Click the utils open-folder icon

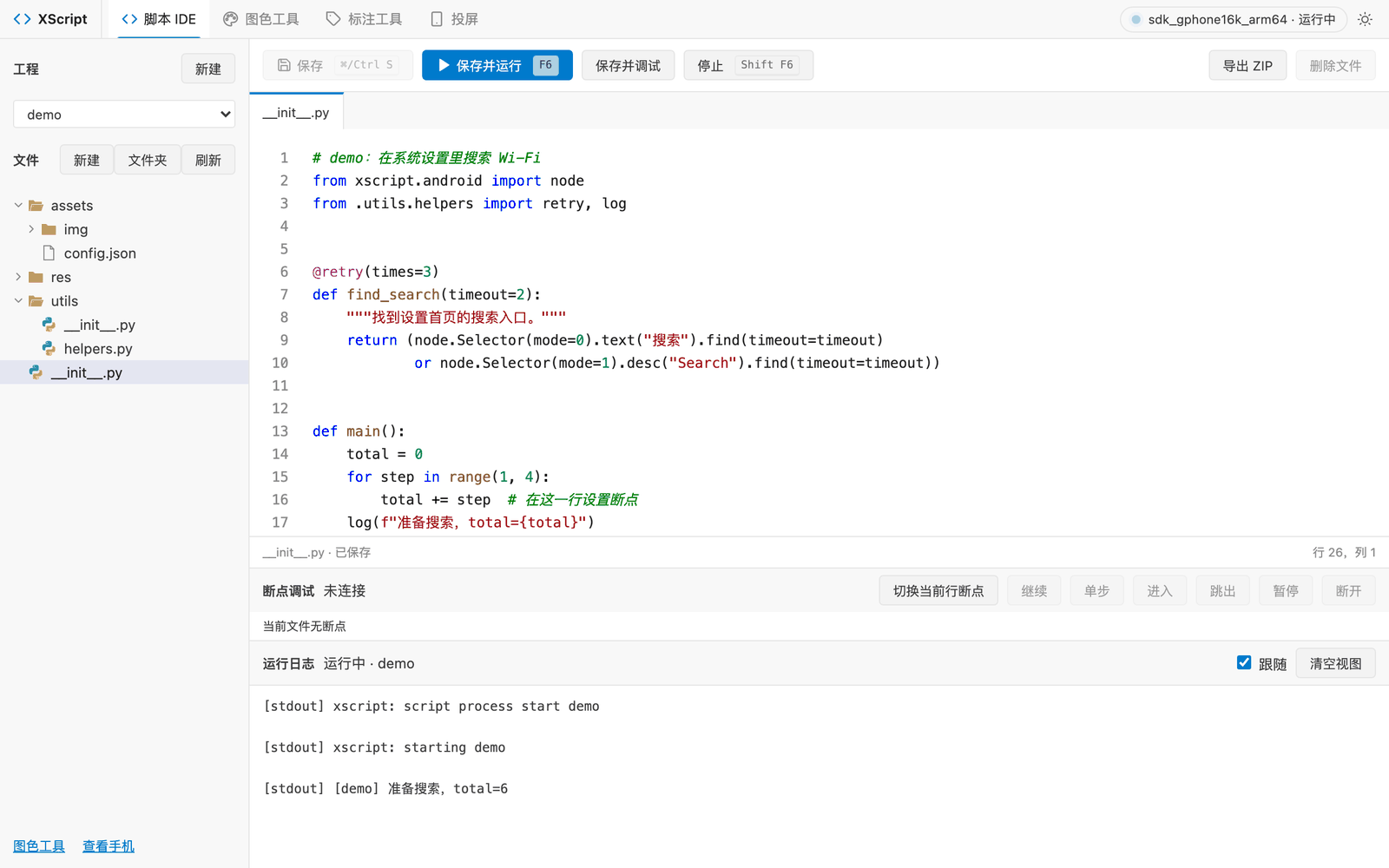click(36, 301)
